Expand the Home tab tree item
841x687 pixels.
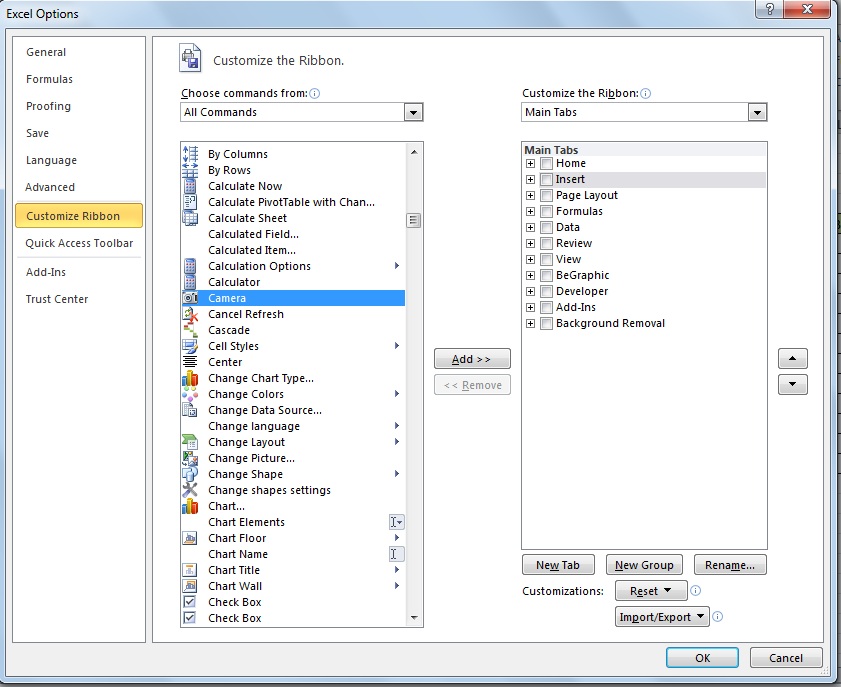pos(529,163)
